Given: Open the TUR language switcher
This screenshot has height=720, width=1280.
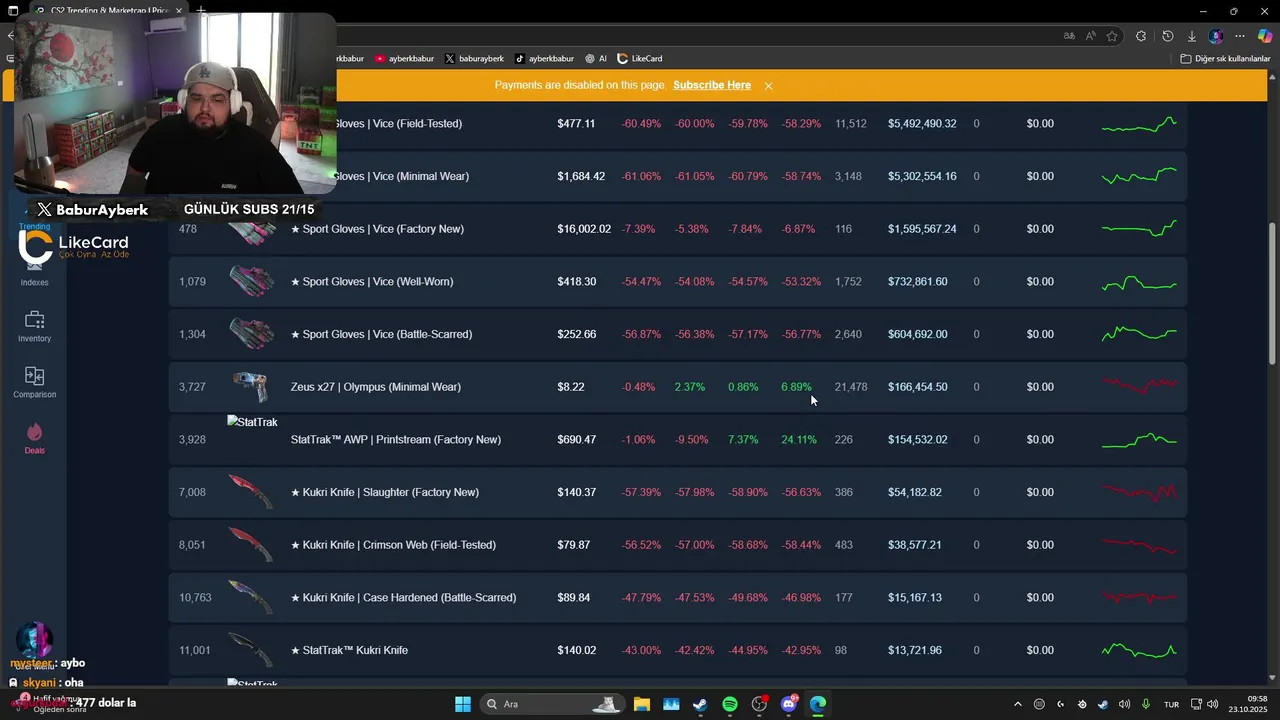Looking at the screenshot, I should (1172, 704).
